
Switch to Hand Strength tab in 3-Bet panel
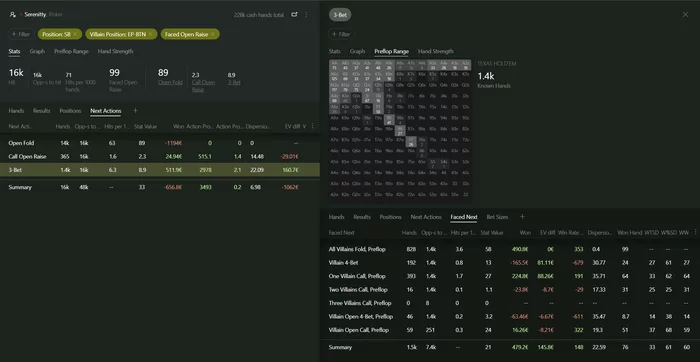point(436,51)
